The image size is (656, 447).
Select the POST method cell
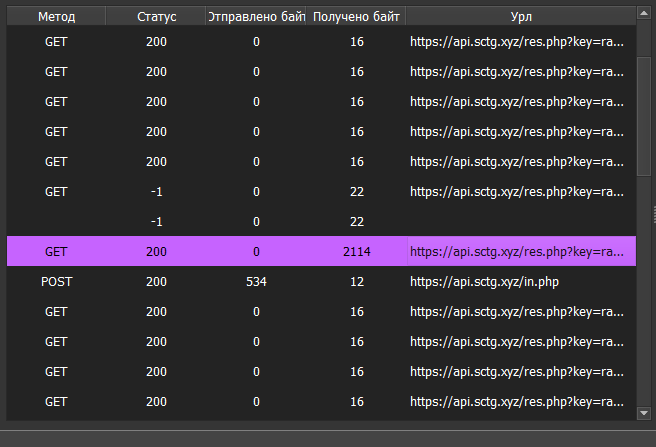point(56,282)
